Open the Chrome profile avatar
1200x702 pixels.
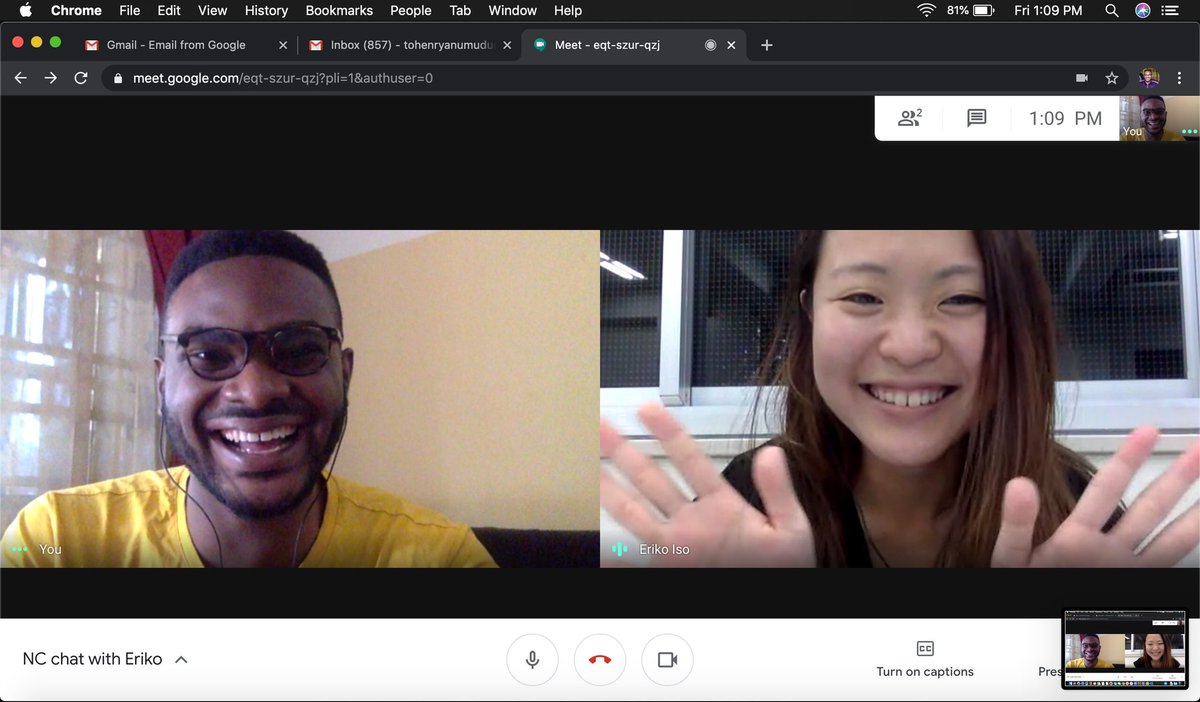pos(1149,78)
